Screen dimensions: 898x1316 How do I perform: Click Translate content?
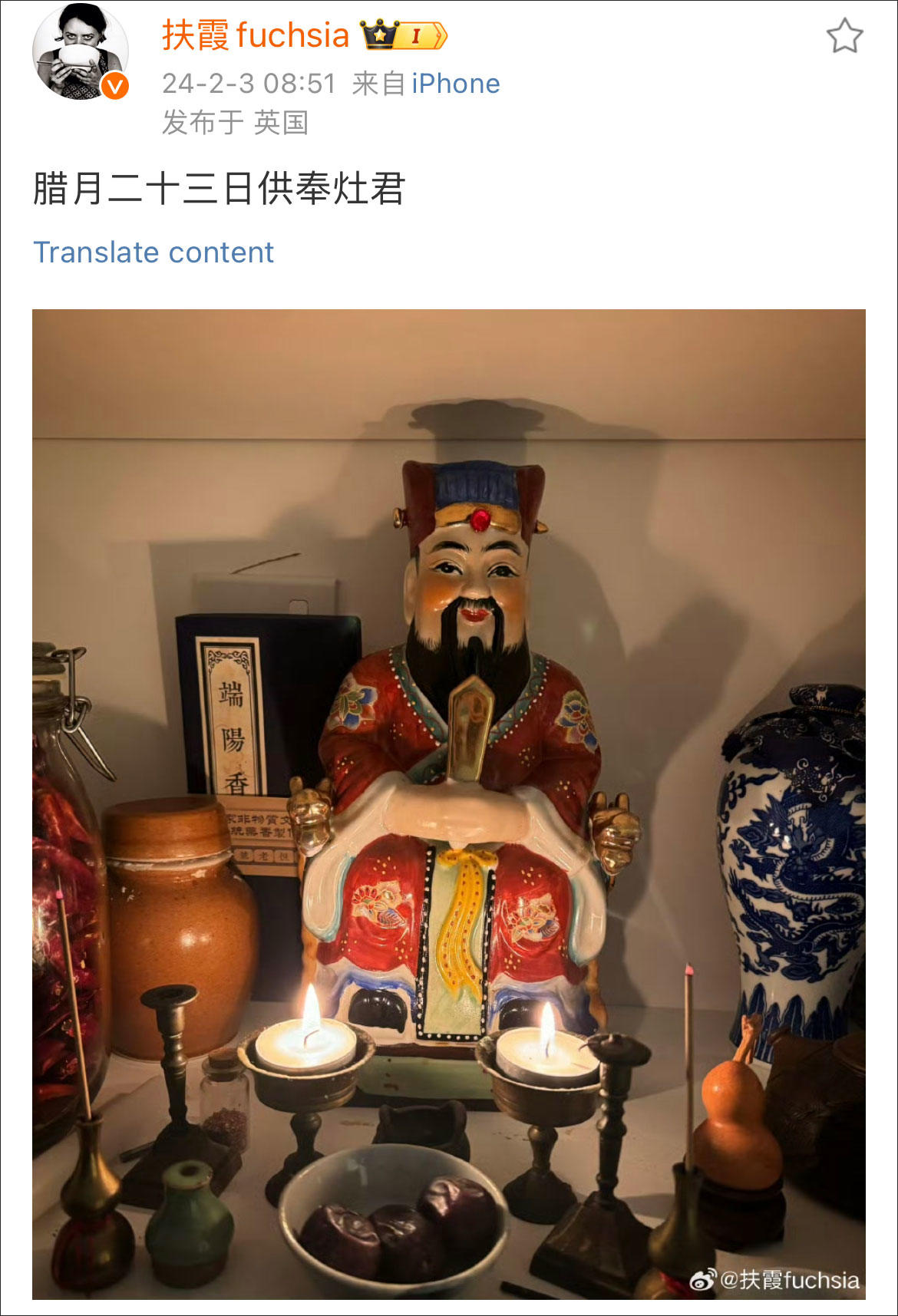(x=154, y=252)
